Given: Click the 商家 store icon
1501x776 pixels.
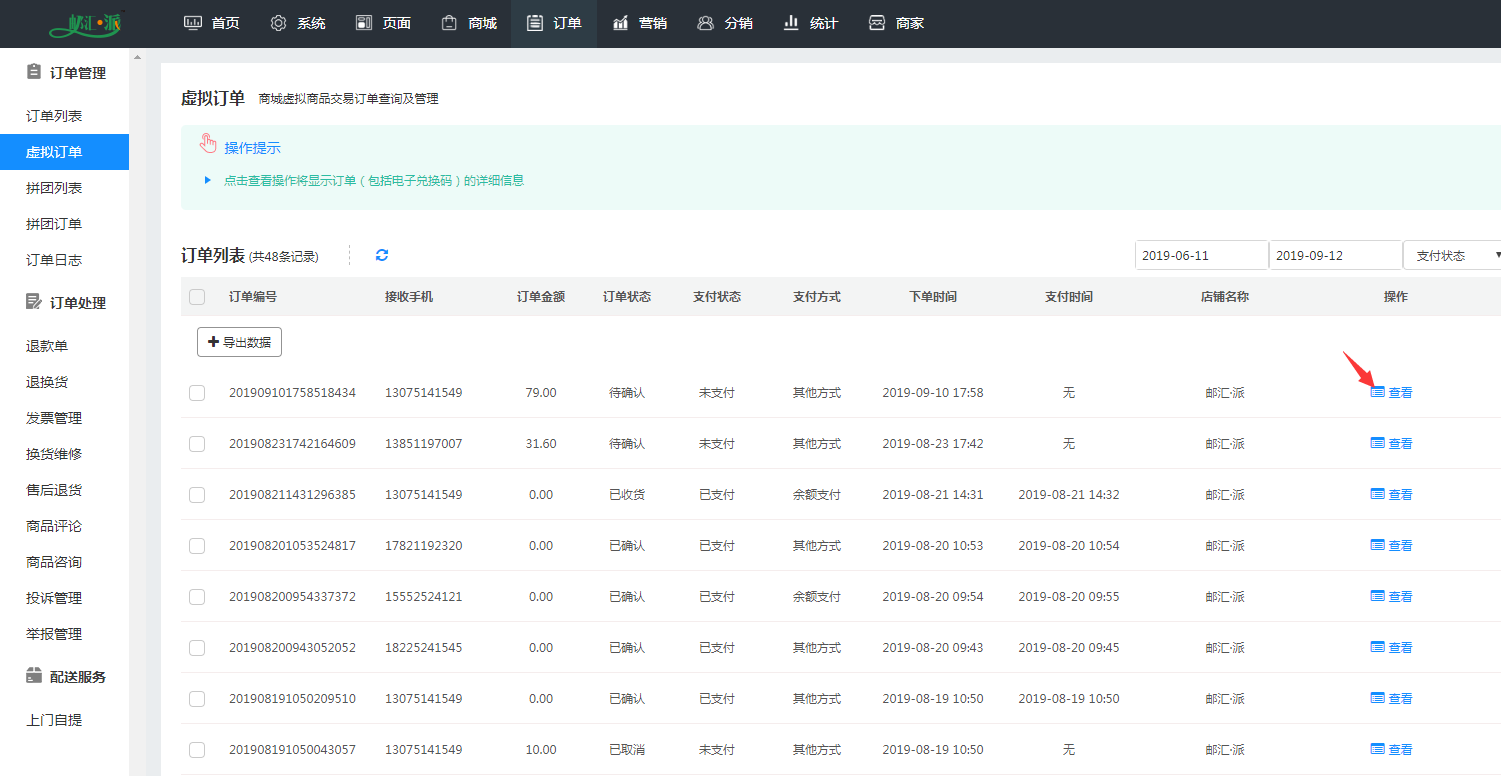Looking at the screenshot, I should (x=877, y=23).
